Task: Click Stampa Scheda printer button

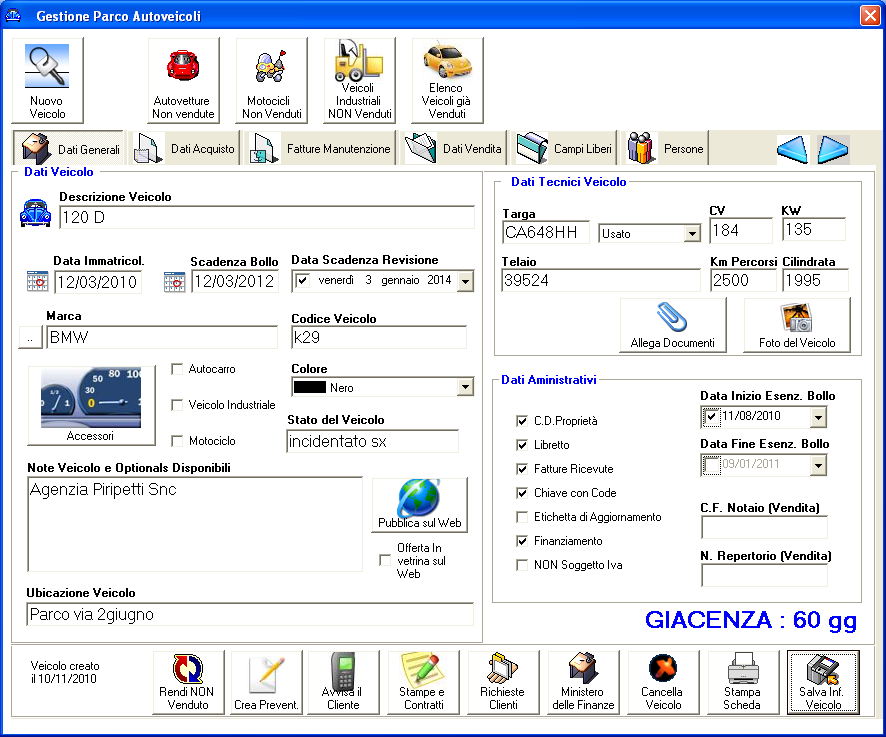Action: (743, 682)
